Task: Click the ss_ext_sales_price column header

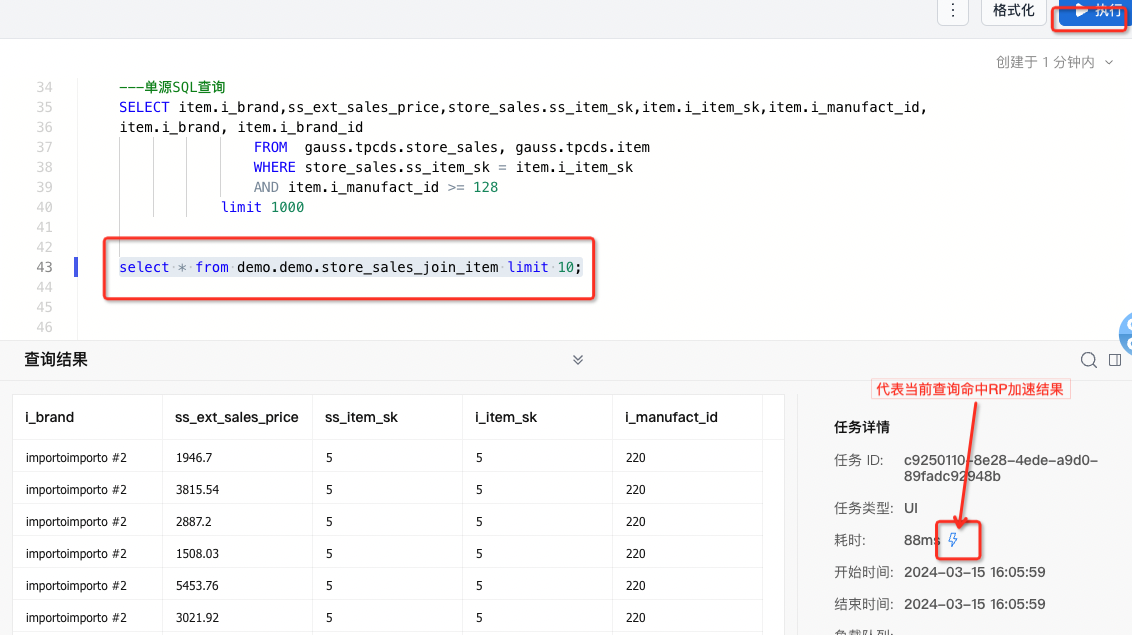Action: pos(236,417)
